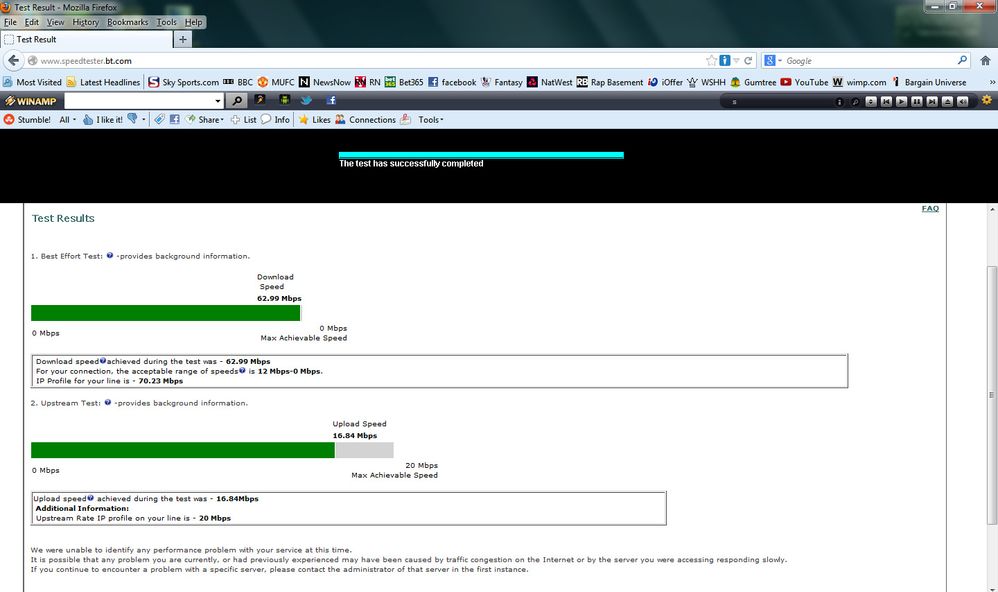Select the Test Result tab
The width and height of the screenshot is (998, 592).
click(87, 39)
